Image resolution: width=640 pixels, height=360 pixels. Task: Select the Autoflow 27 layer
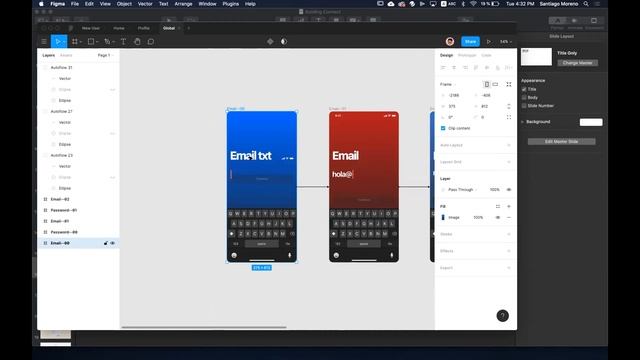(x=61, y=111)
